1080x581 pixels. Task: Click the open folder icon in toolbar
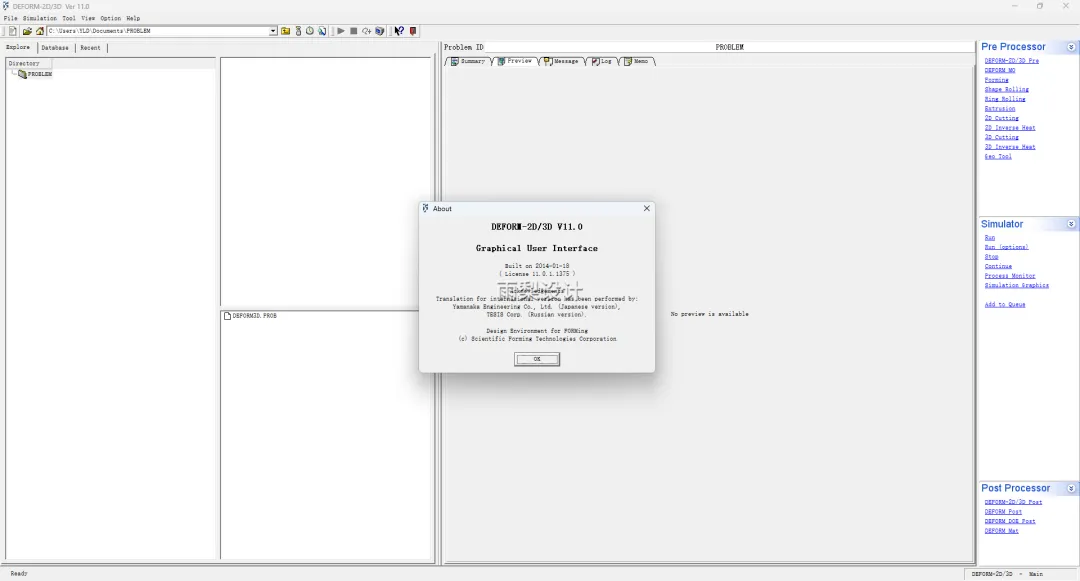tap(27, 31)
